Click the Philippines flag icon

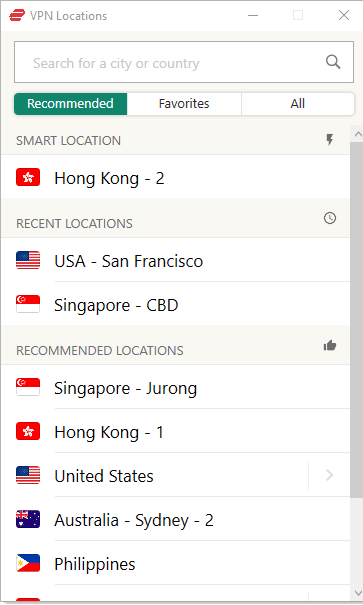(x=28, y=563)
